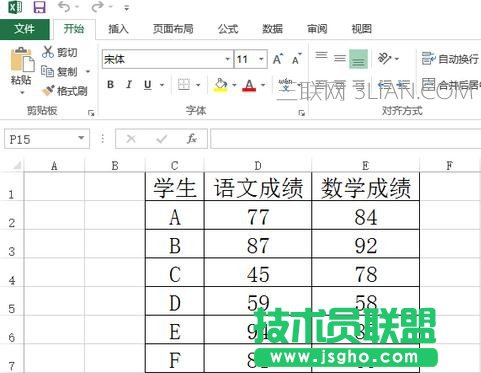Viewport: 481px width, 373px height.
Task: Select column D header
Action: (x=258, y=165)
